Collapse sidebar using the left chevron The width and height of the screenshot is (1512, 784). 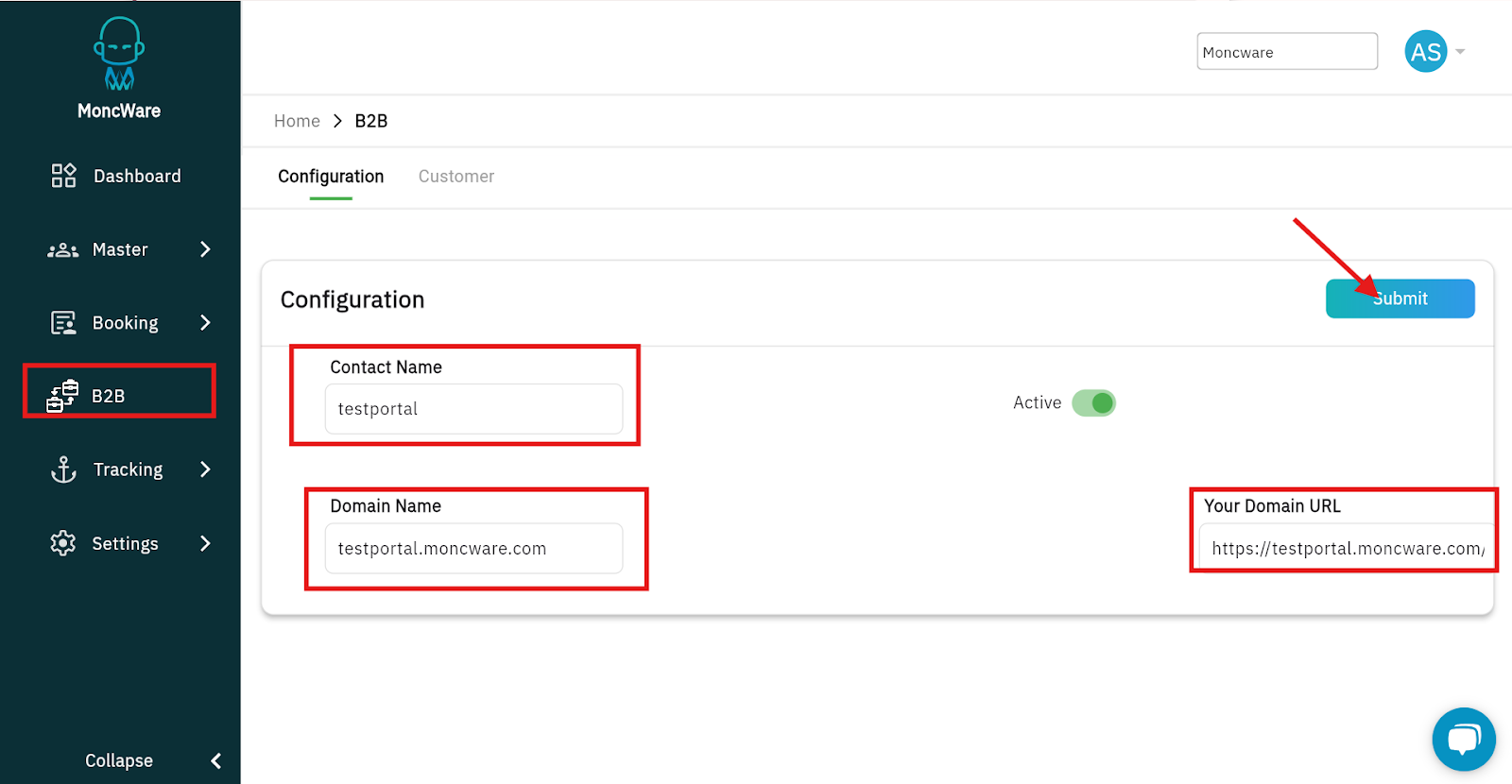216,760
